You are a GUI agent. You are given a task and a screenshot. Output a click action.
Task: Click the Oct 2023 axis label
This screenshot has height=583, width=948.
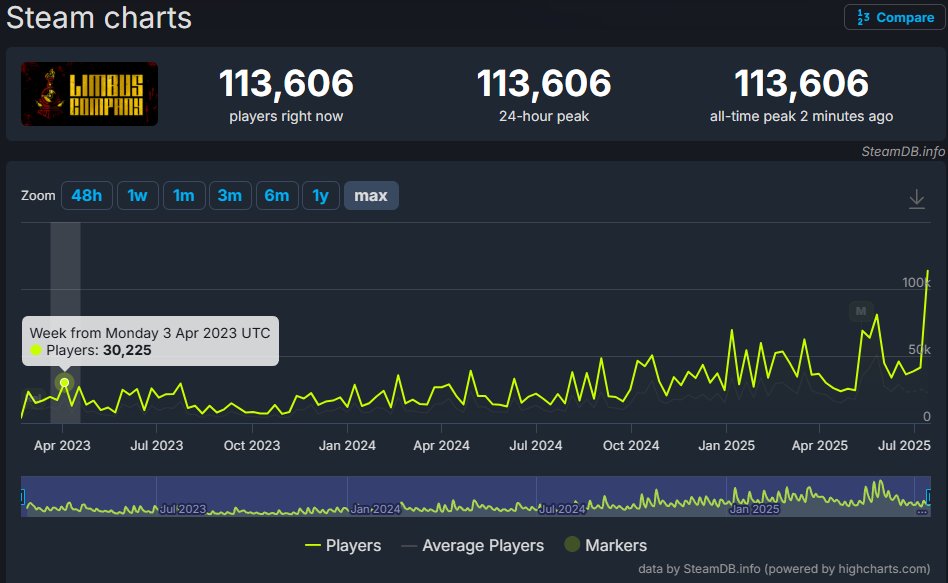click(x=252, y=446)
